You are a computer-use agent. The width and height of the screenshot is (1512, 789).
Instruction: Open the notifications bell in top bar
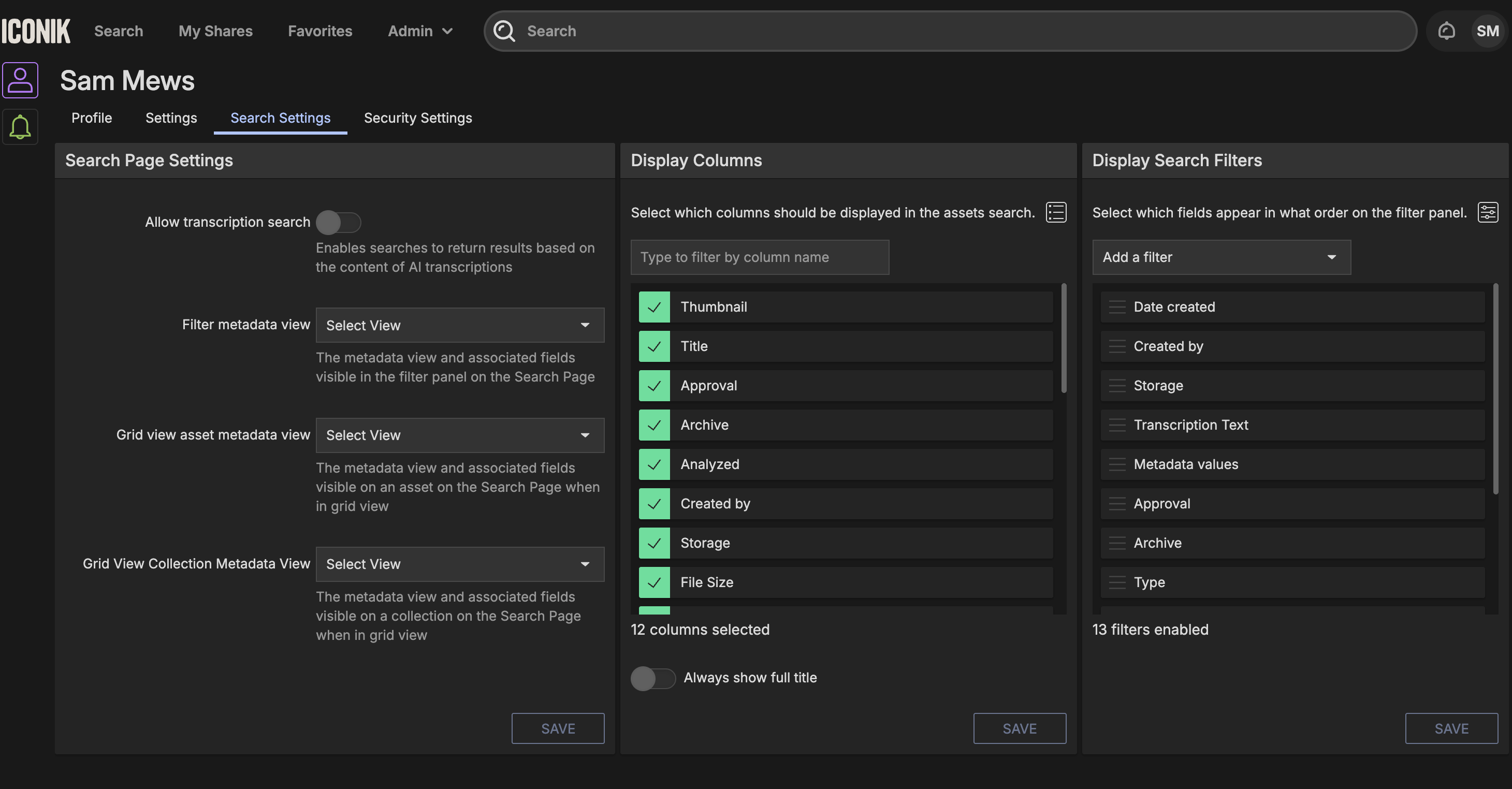click(x=1446, y=31)
